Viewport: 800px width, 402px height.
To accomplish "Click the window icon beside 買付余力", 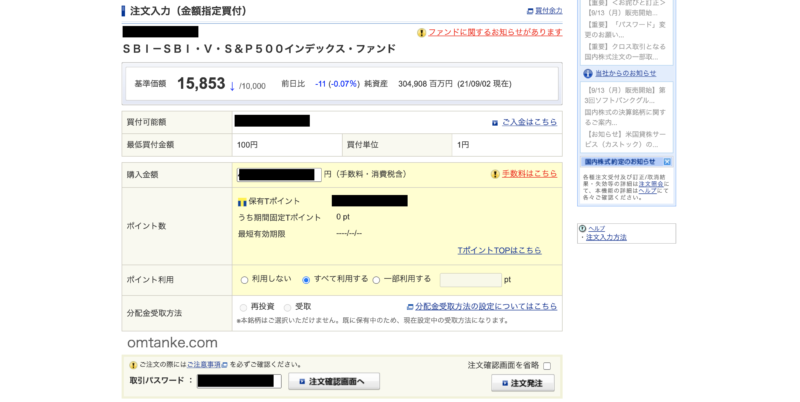I will [530, 11].
